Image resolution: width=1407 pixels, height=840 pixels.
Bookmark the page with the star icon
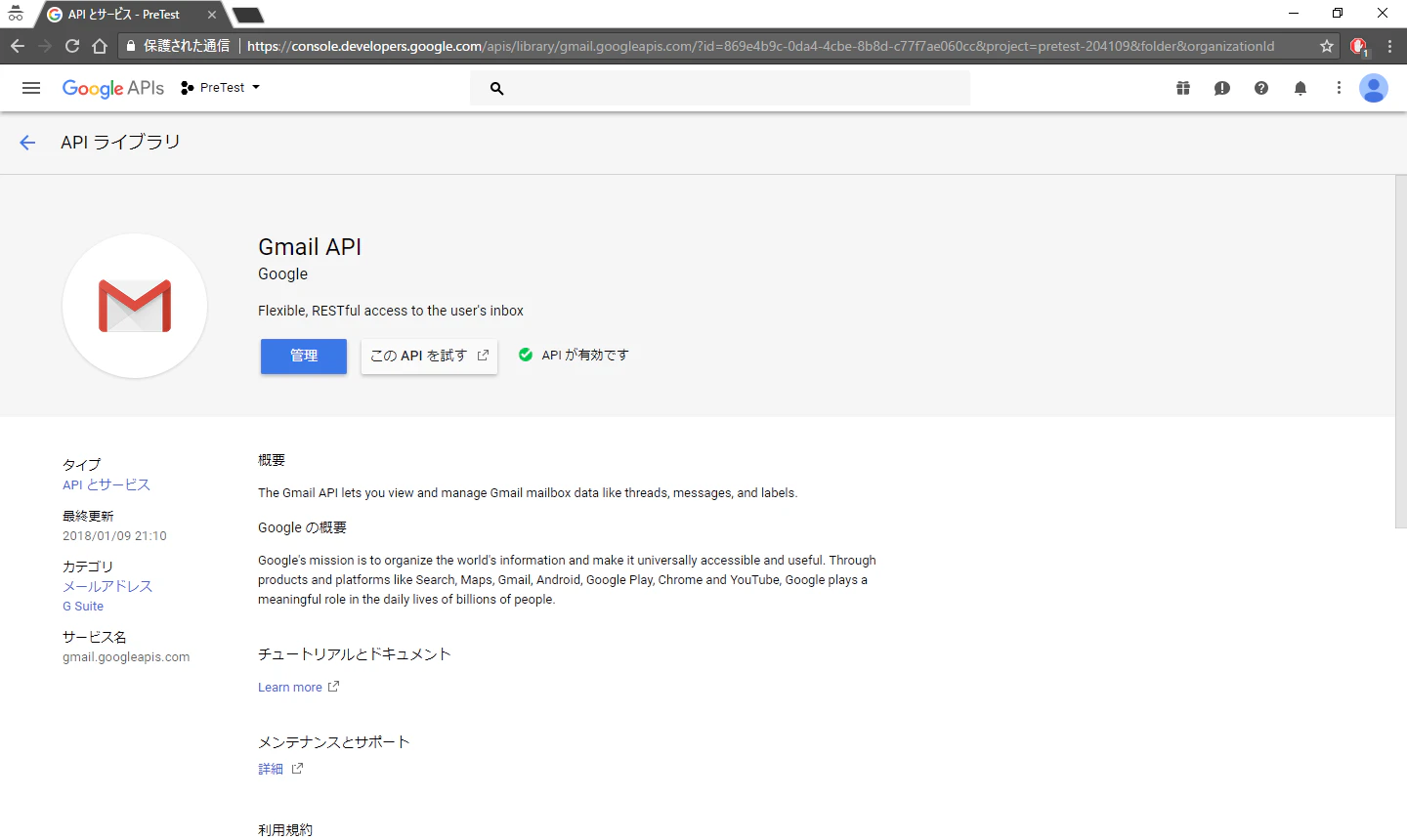(x=1327, y=46)
